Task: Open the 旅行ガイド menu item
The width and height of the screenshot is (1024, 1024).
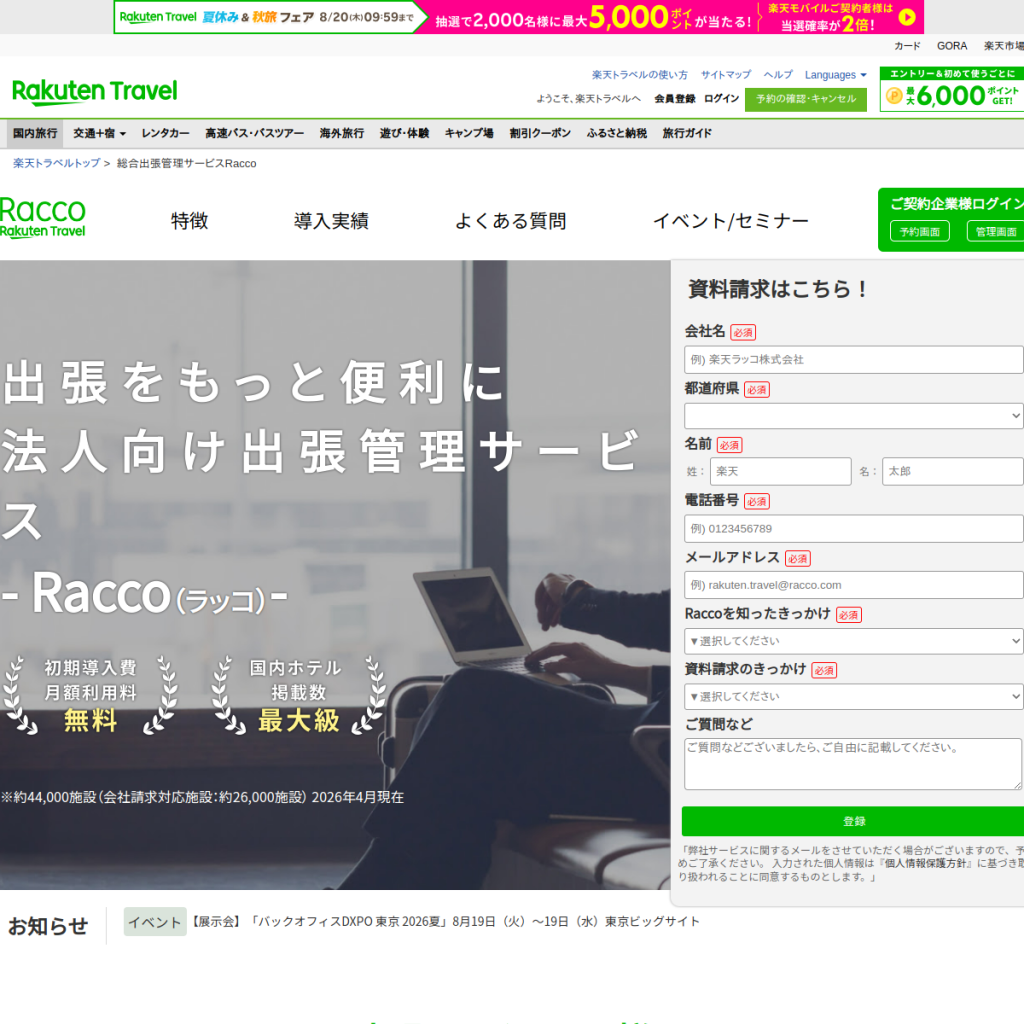Action: tap(687, 133)
